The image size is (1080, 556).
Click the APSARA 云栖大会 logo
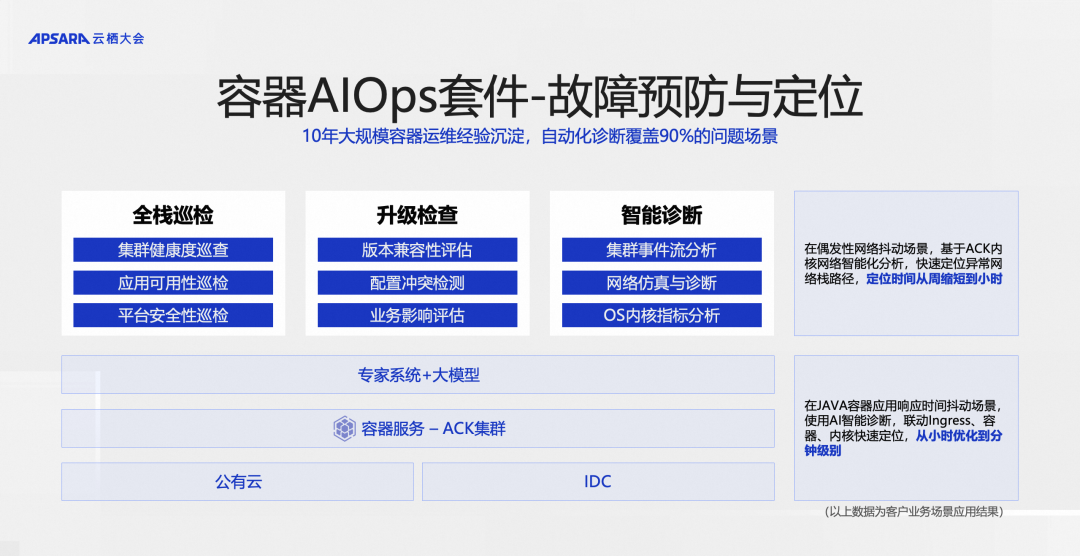pyautogui.click(x=87, y=39)
